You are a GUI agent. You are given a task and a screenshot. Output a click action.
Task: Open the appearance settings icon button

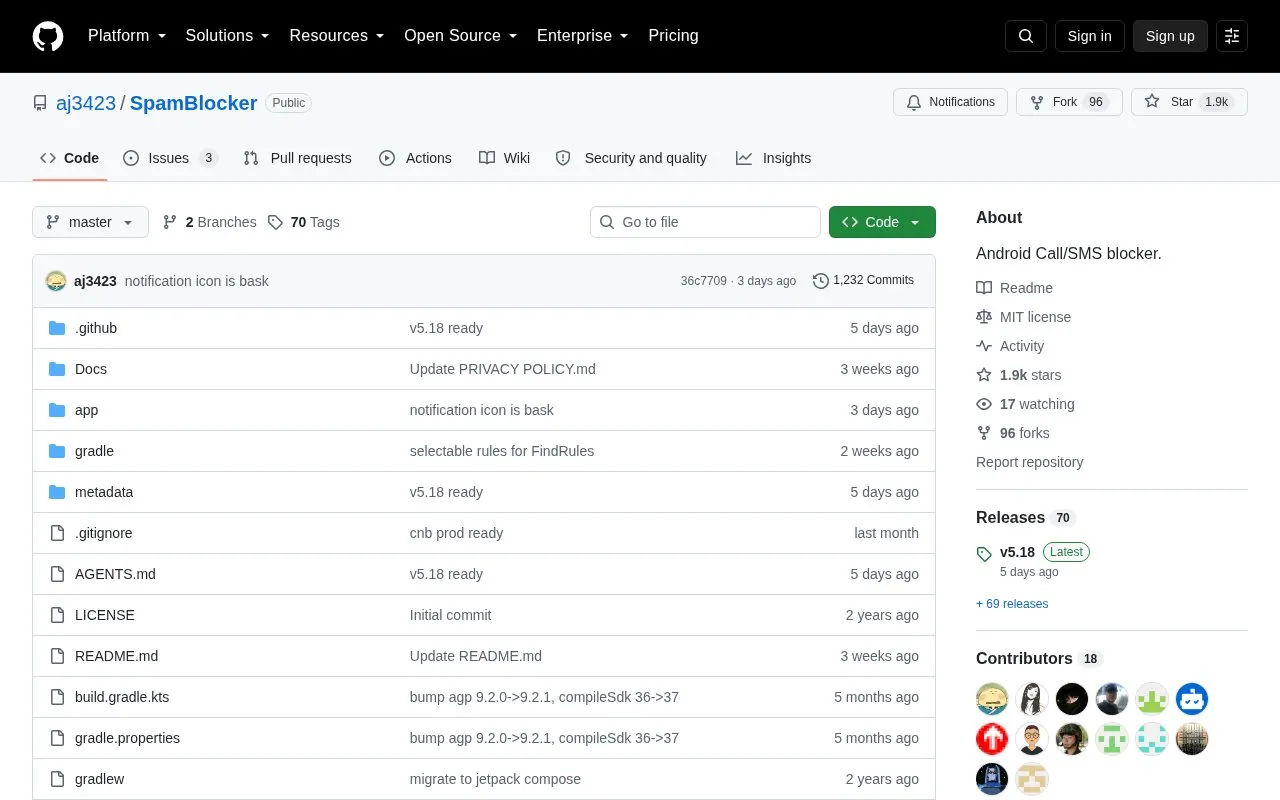tap(1232, 36)
